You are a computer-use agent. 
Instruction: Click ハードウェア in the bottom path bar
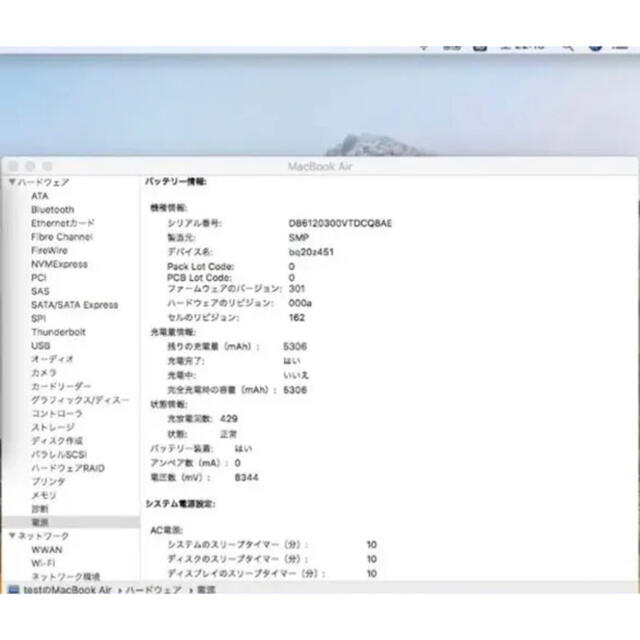pos(153,590)
